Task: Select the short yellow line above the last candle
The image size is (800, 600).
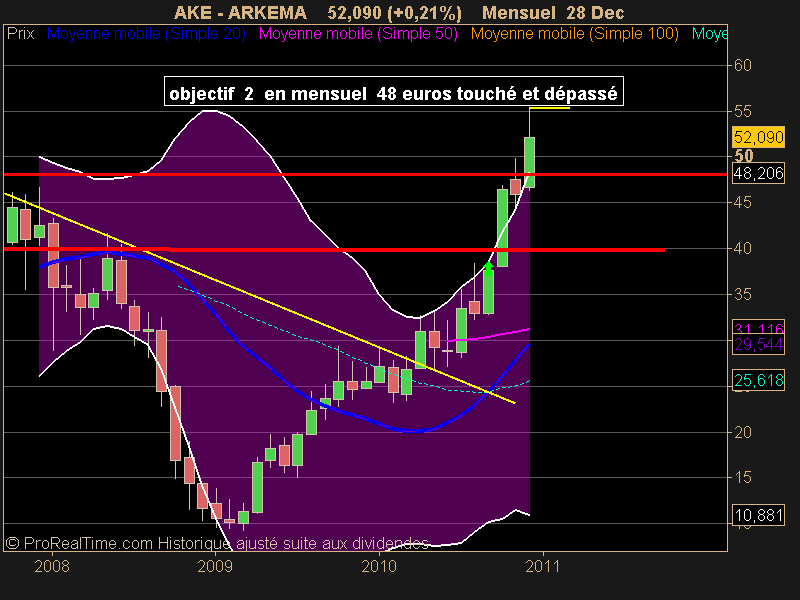Action: click(x=549, y=108)
